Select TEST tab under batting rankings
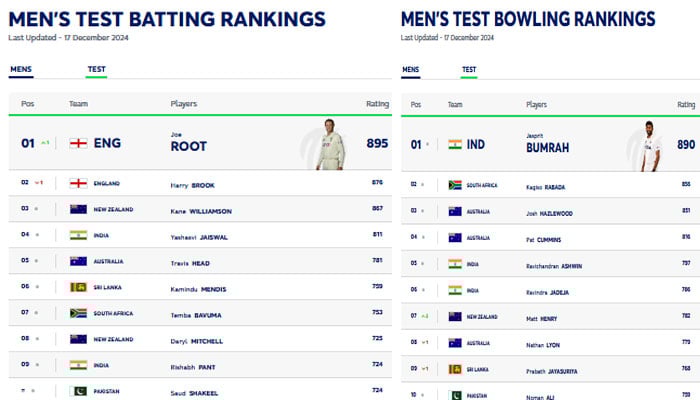 point(97,70)
